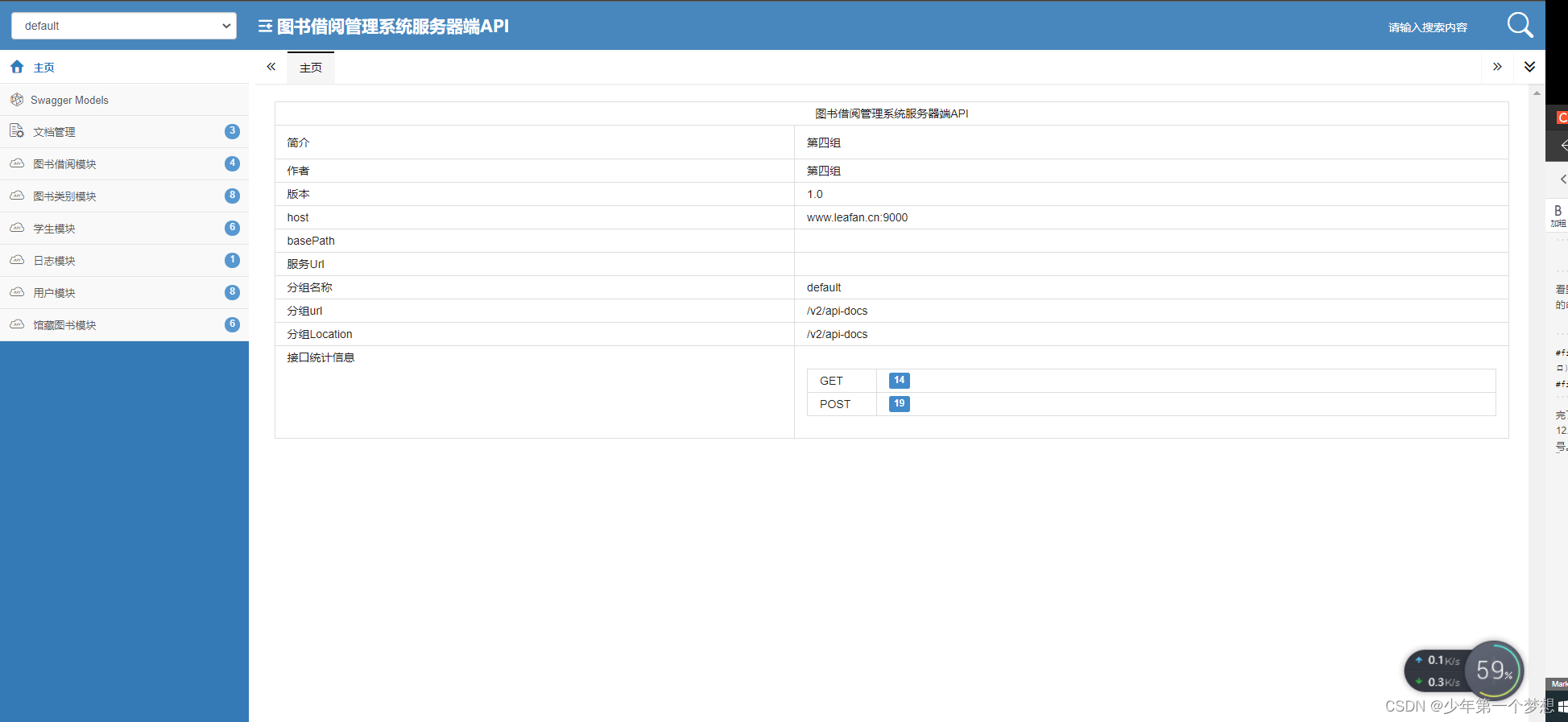
Task: Click the badge 6 beside 学生模块
Action: [x=232, y=228]
